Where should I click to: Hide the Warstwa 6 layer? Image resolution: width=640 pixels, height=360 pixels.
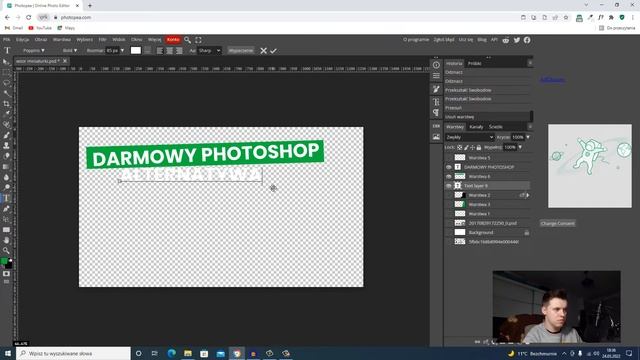click(x=449, y=176)
